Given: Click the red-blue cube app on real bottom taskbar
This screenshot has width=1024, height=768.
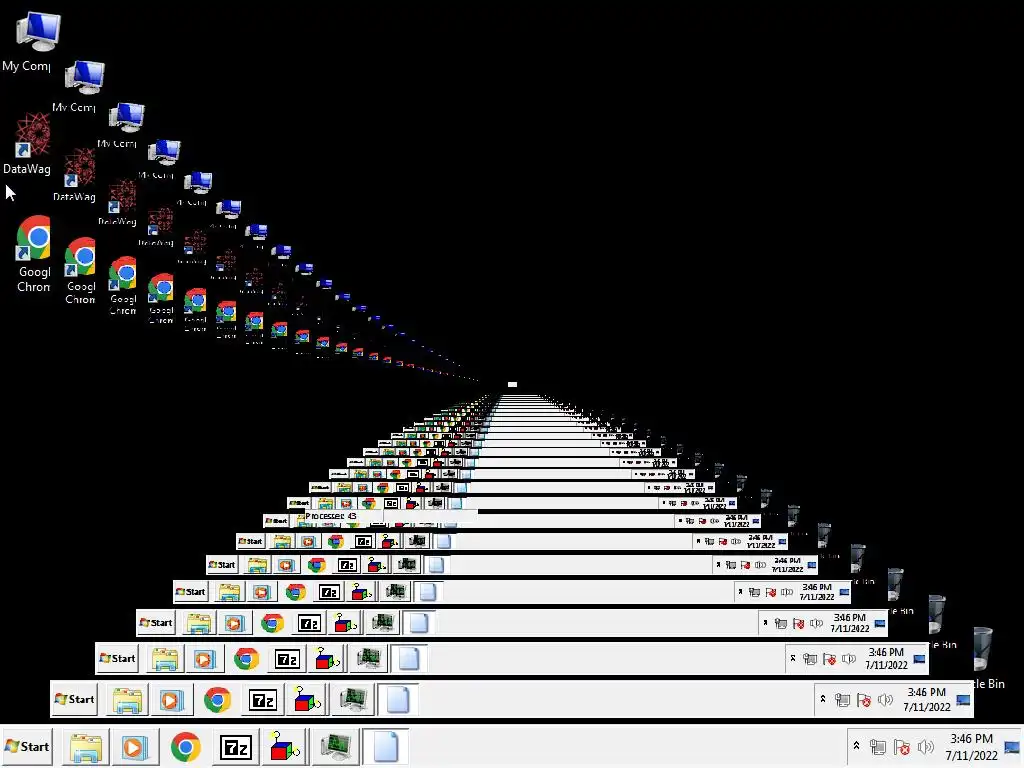Looking at the screenshot, I should pos(284,746).
